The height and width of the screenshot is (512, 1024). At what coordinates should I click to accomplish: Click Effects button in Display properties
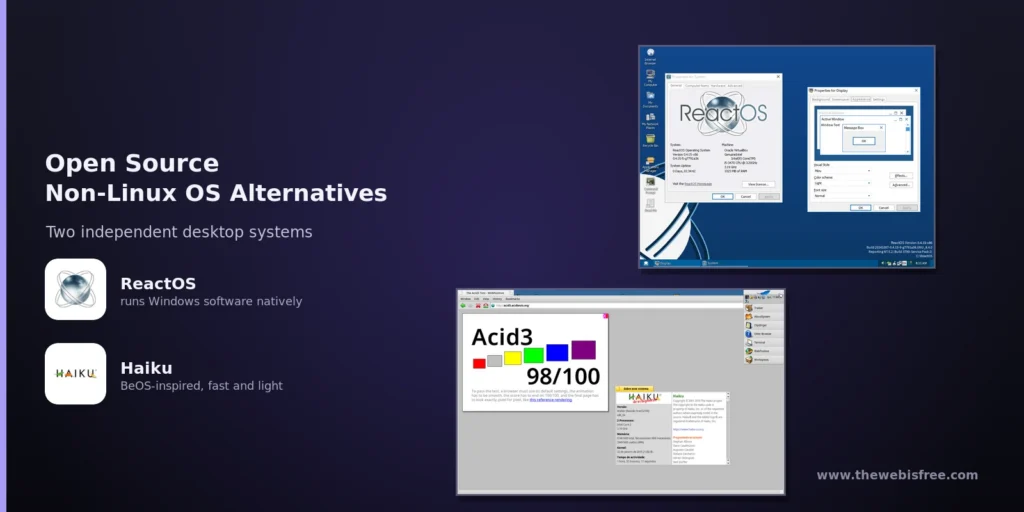pos(901,176)
